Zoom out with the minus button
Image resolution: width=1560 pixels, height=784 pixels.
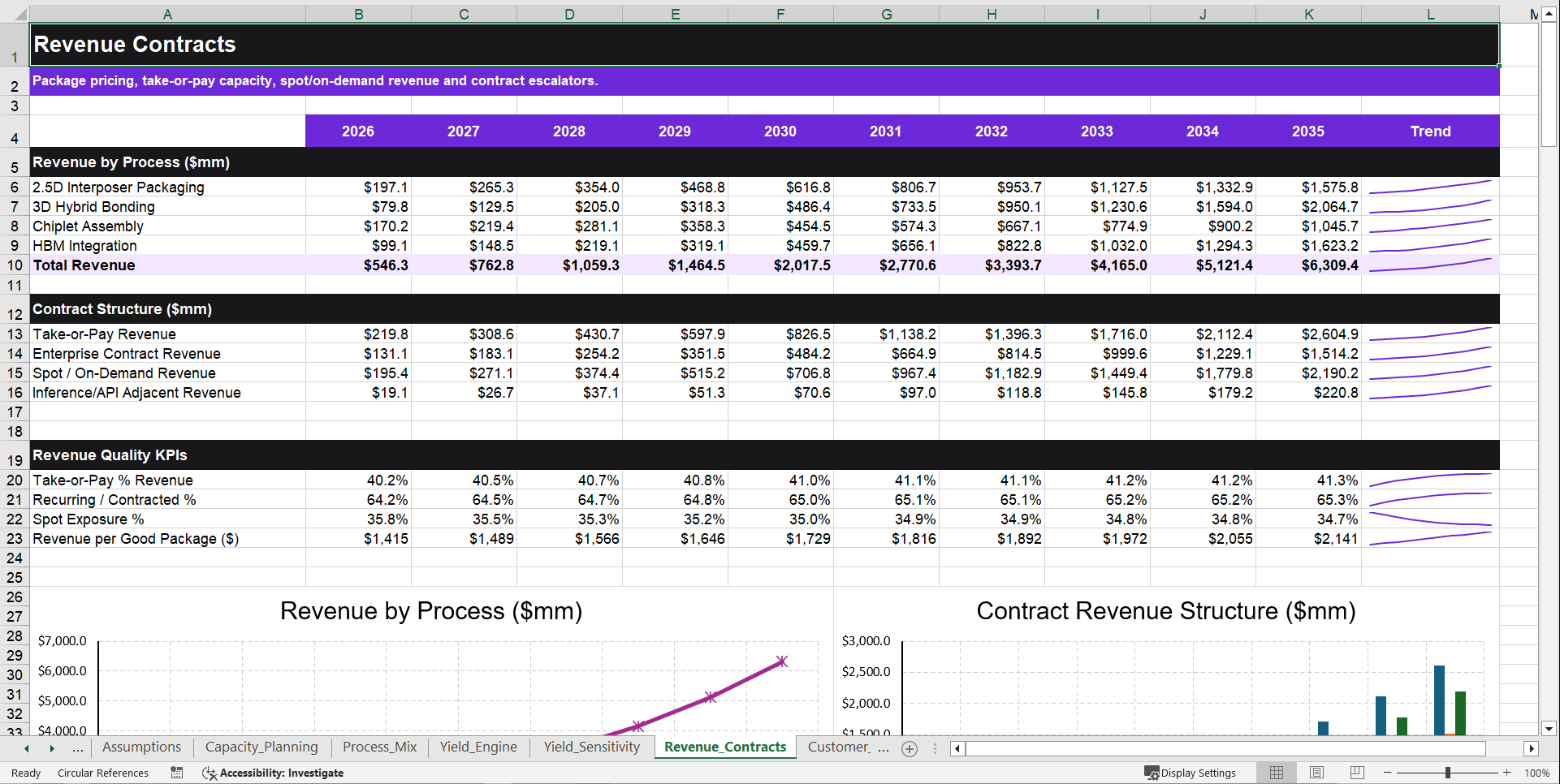[1388, 773]
